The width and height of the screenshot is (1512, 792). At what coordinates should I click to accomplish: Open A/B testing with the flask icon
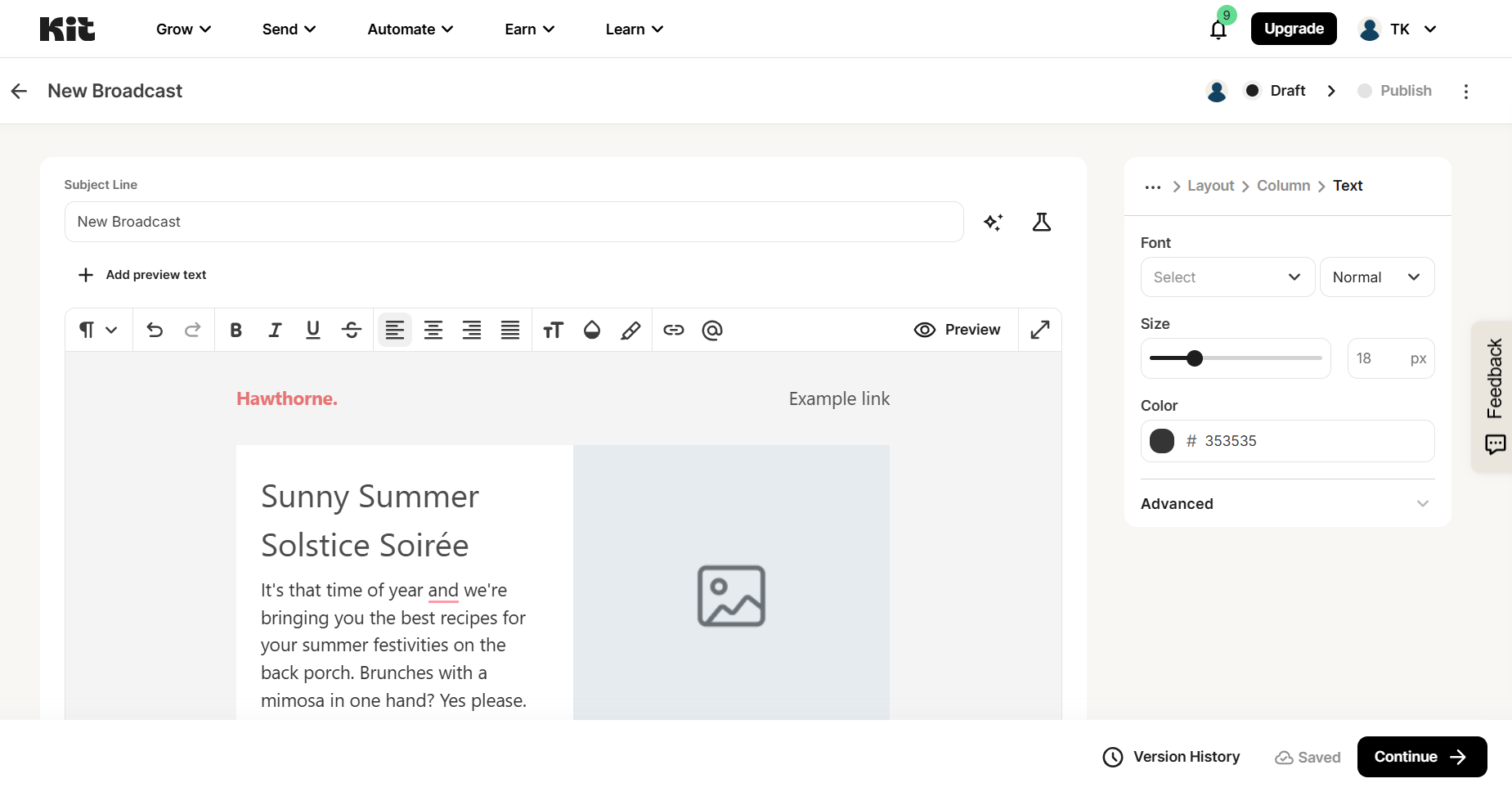coord(1041,222)
